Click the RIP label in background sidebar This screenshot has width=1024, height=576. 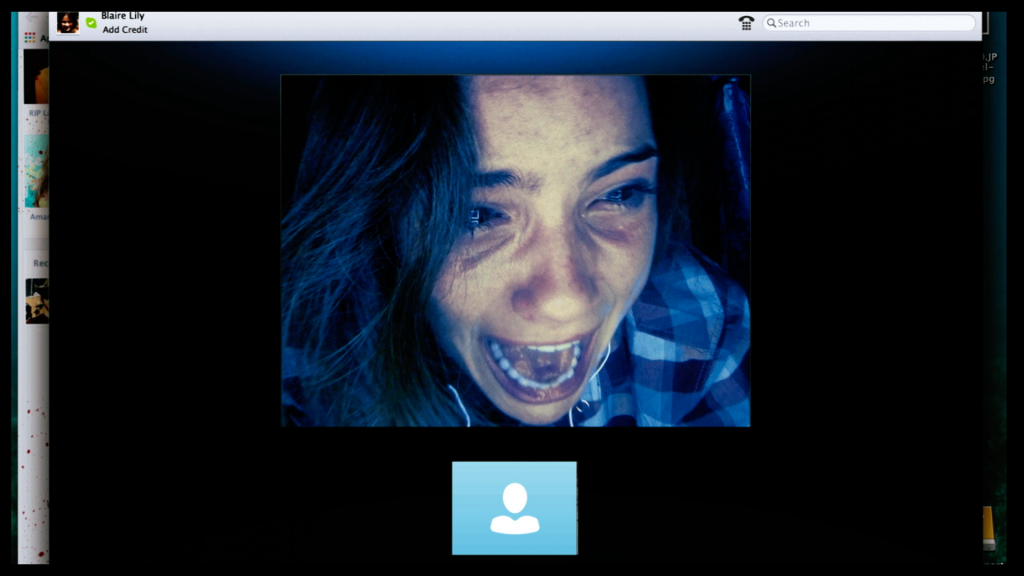coord(36,113)
